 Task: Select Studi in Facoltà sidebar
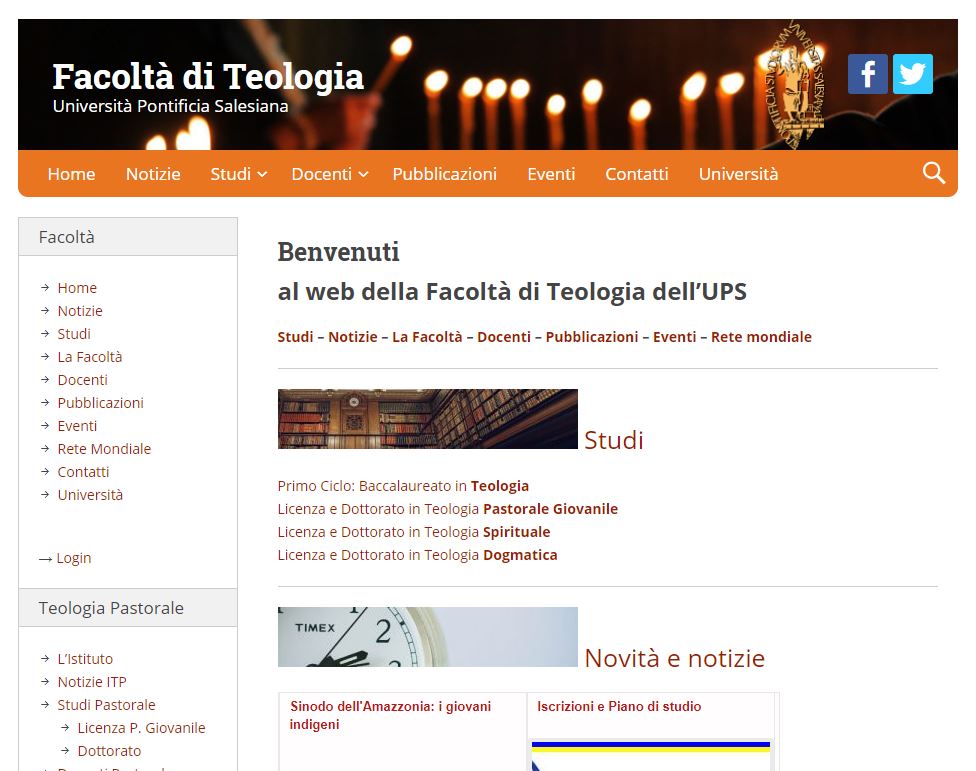(74, 334)
